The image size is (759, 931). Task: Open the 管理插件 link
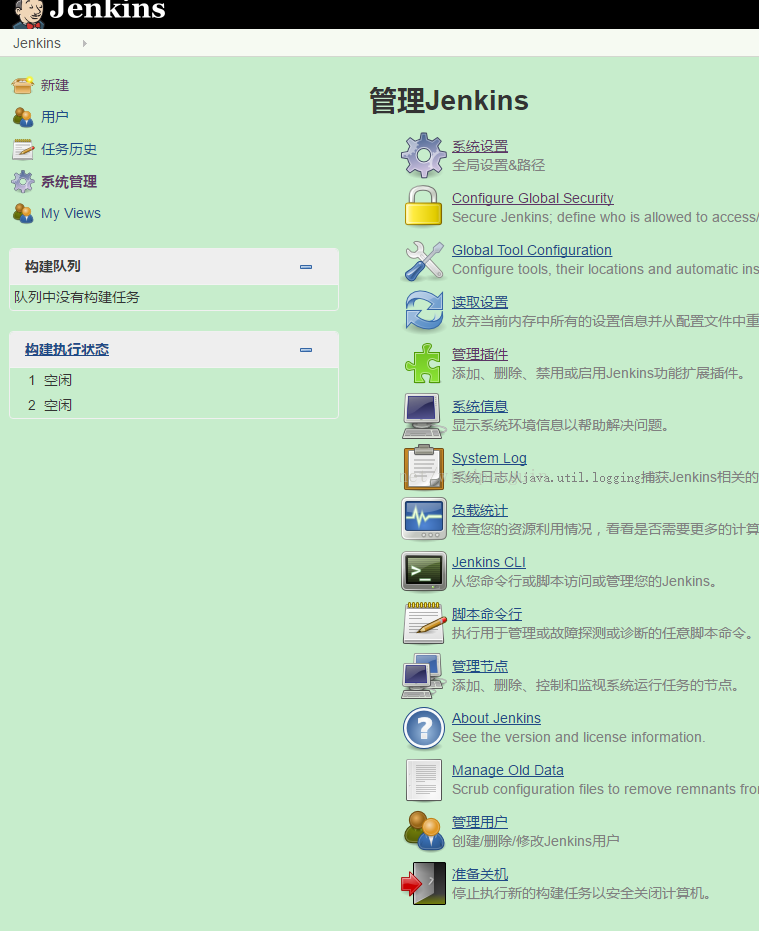[x=480, y=354]
